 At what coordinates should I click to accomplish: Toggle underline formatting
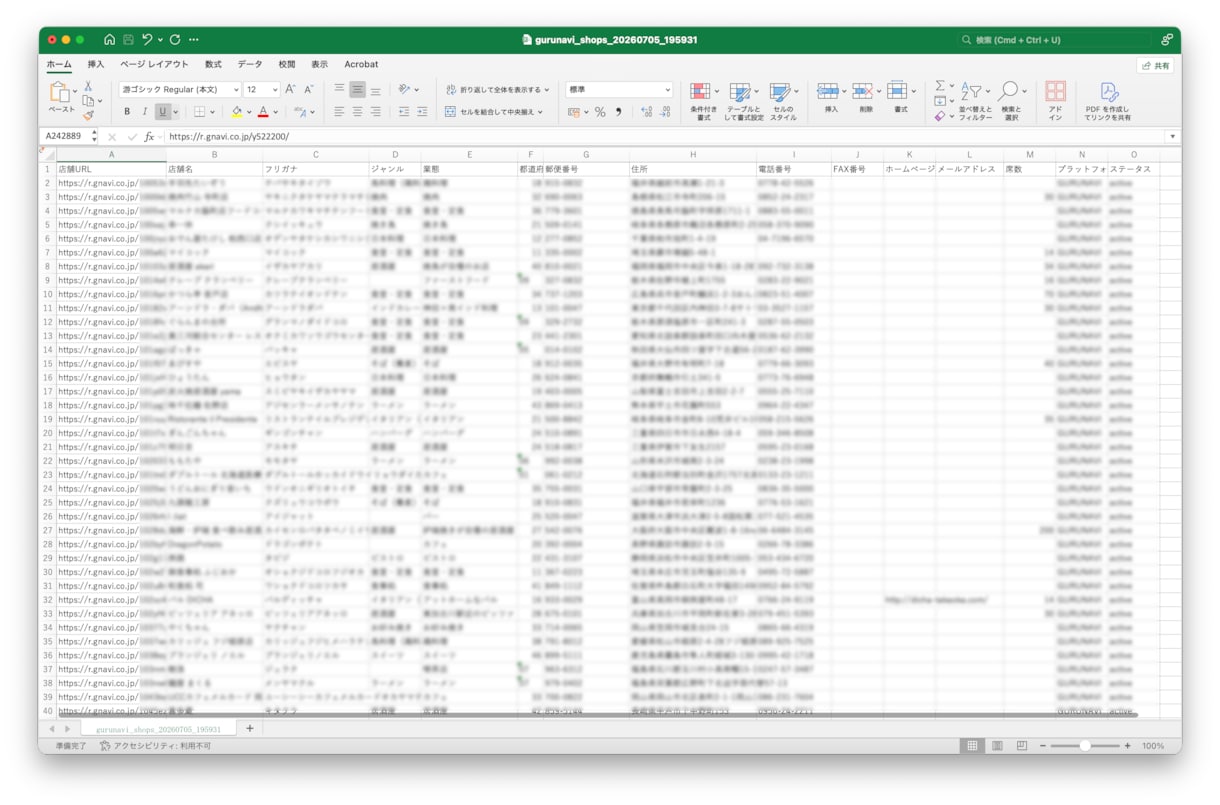[162, 112]
